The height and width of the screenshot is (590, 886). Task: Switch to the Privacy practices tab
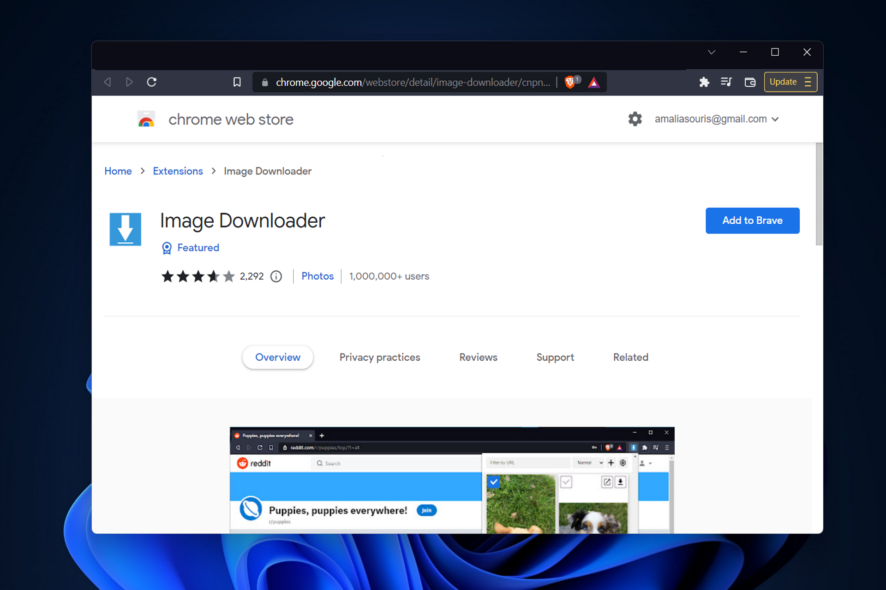pyautogui.click(x=380, y=357)
